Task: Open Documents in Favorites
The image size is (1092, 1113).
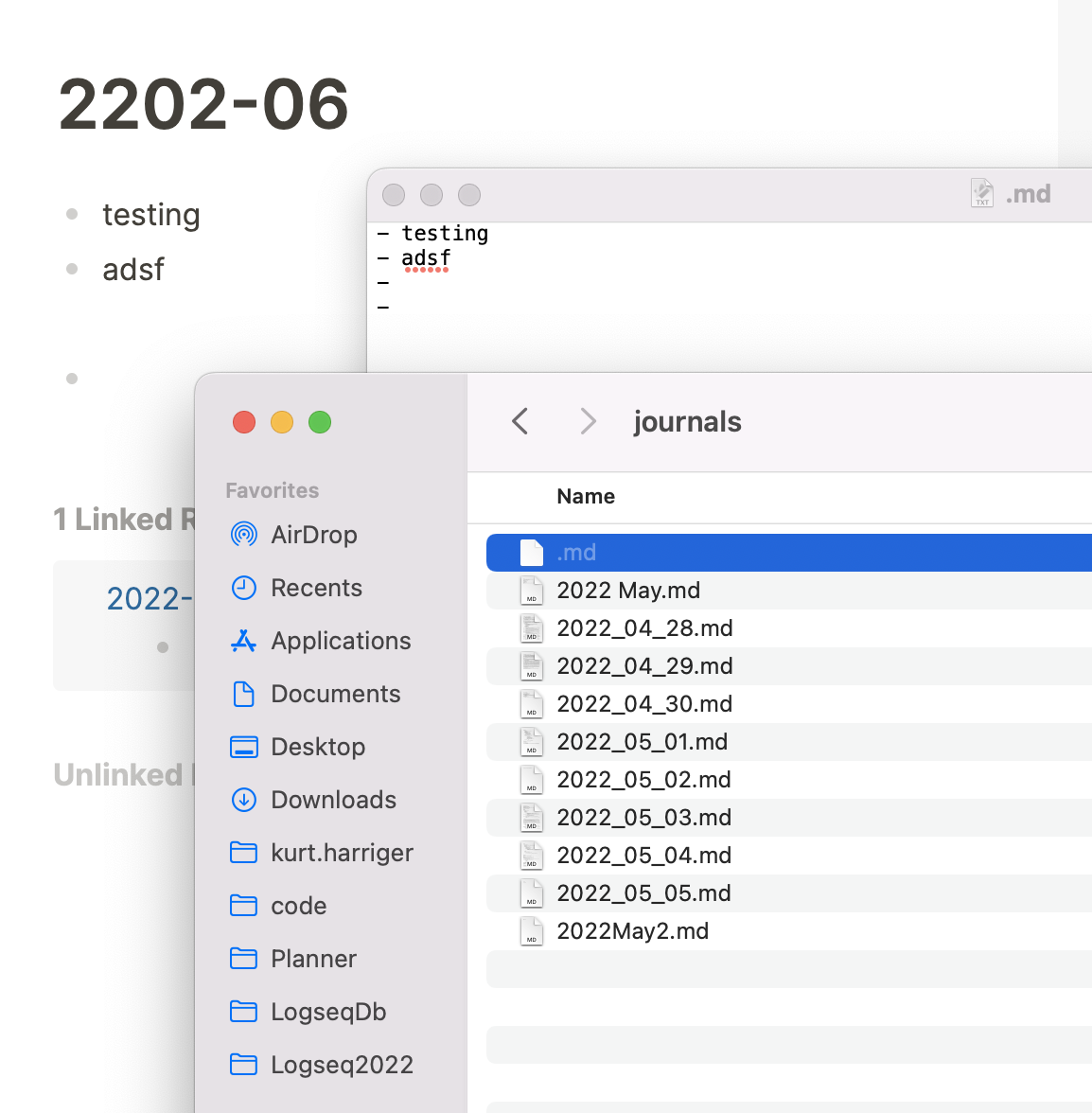Action: pyautogui.click(x=336, y=694)
